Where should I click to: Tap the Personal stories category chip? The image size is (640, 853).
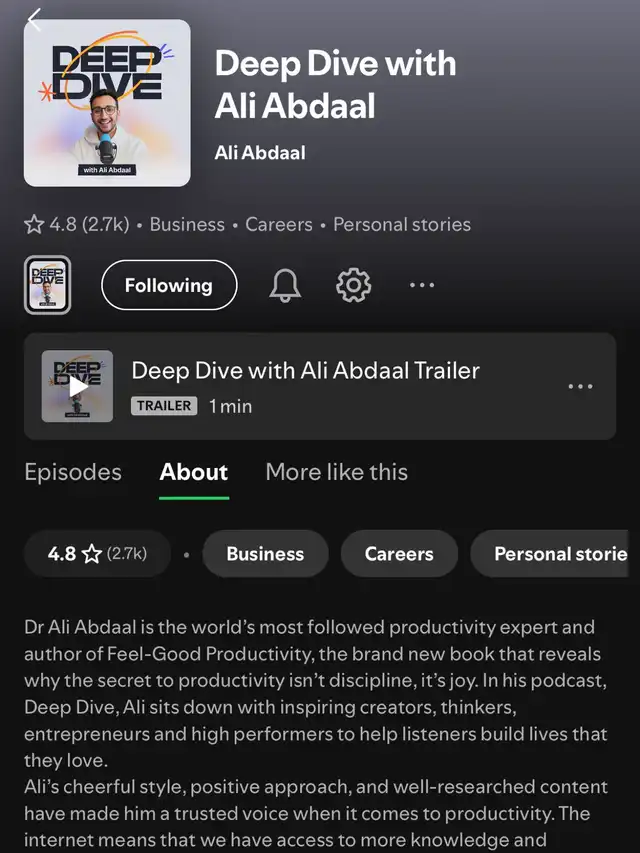coord(550,554)
